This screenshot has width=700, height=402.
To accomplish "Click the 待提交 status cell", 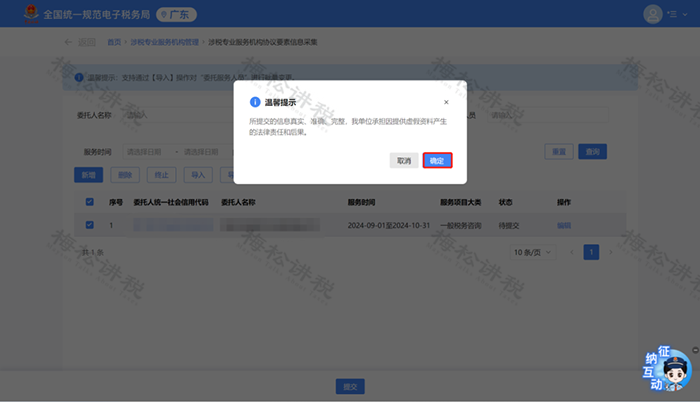I will (509, 225).
